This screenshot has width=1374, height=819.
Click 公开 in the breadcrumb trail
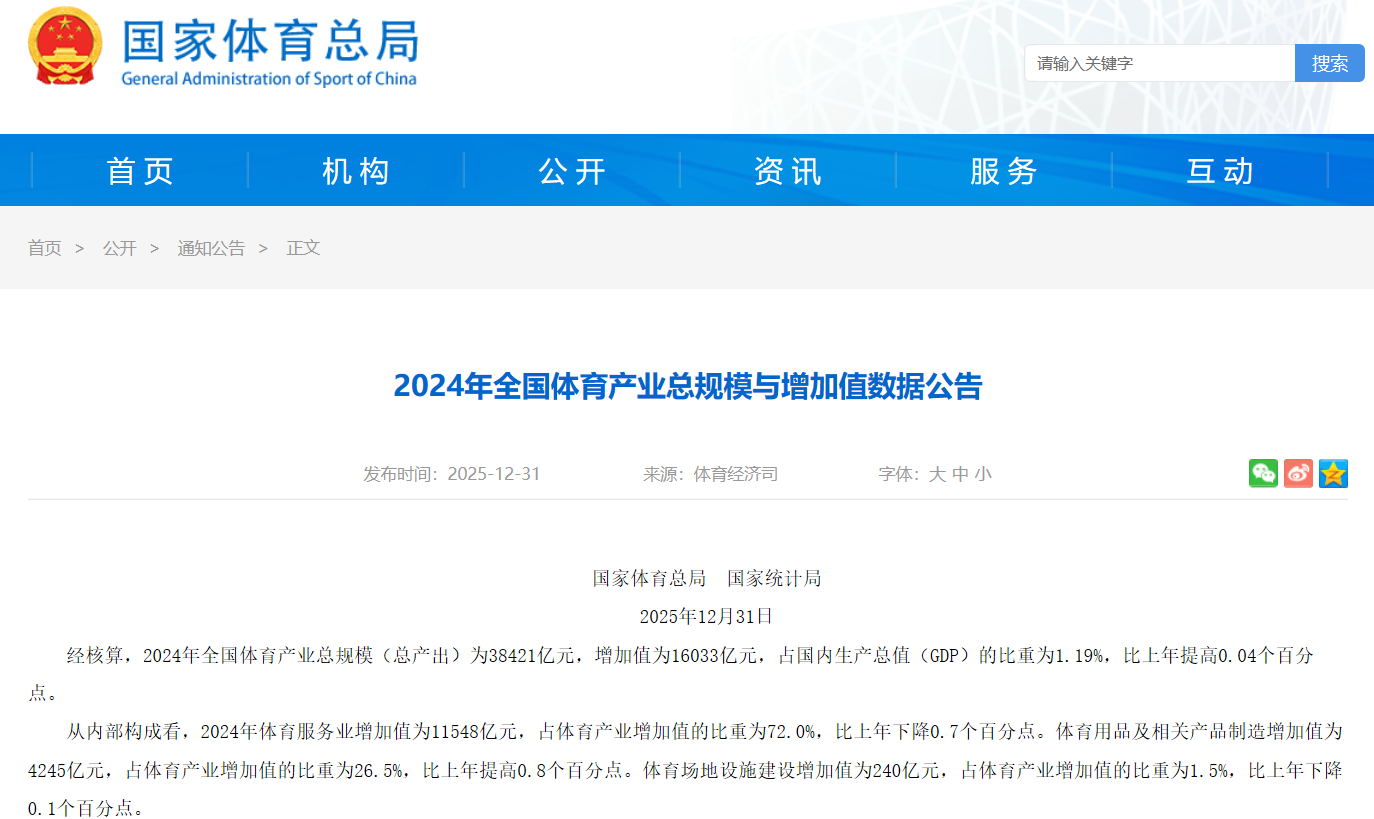[x=119, y=248]
